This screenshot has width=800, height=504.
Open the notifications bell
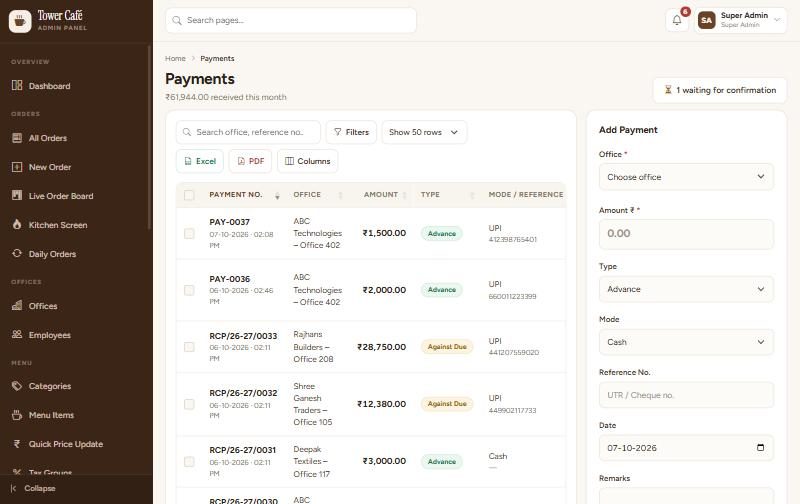tap(677, 20)
